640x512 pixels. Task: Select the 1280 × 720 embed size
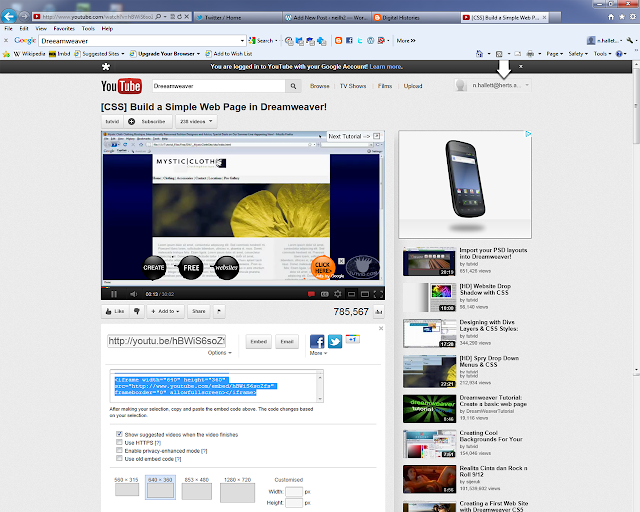click(238, 490)
